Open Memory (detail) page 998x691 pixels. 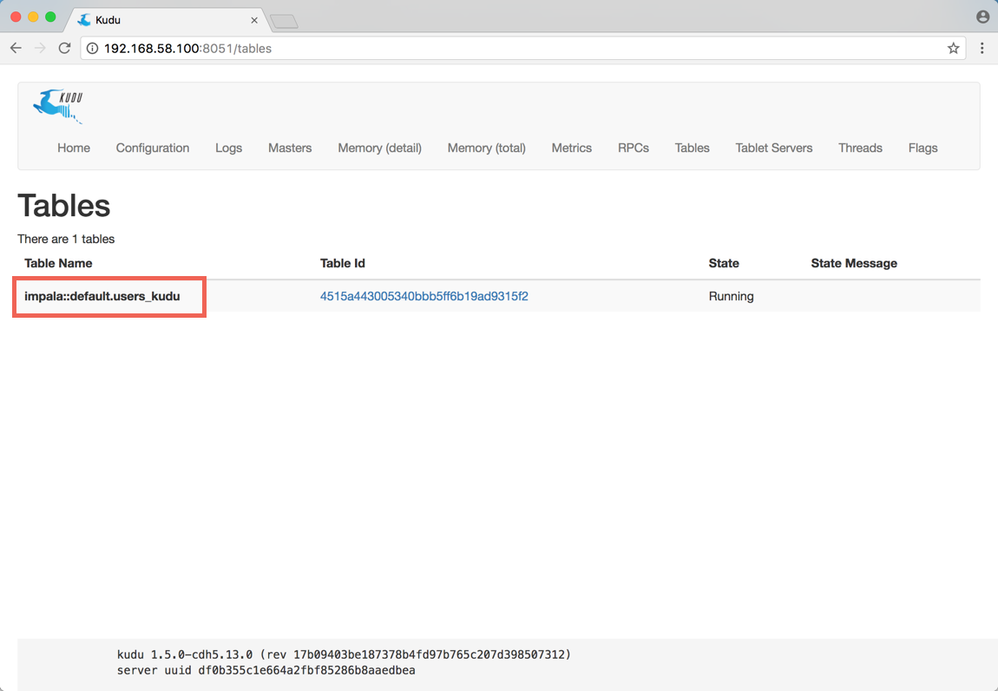pyautogui.click(x=379, y=148)
